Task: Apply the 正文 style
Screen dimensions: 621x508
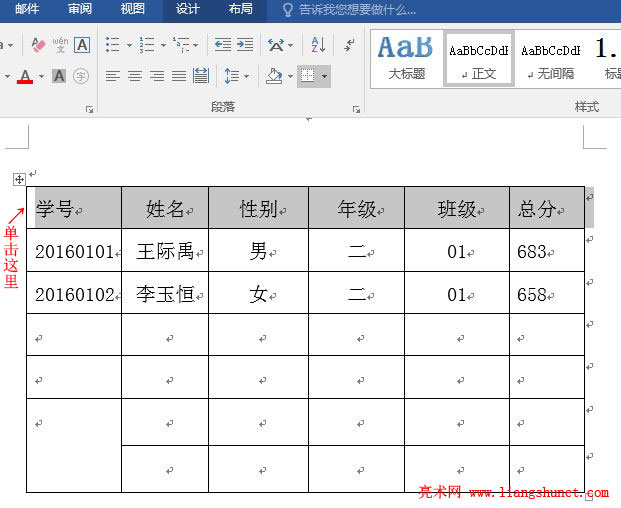Action: pos(478,59)
